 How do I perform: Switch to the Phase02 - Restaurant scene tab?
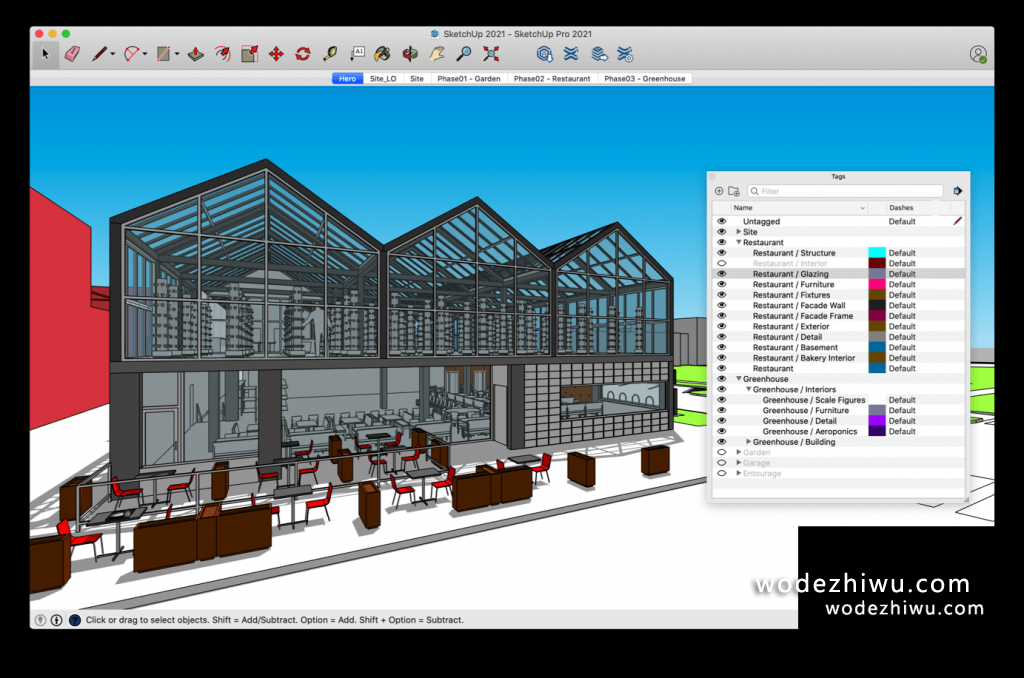552,78
